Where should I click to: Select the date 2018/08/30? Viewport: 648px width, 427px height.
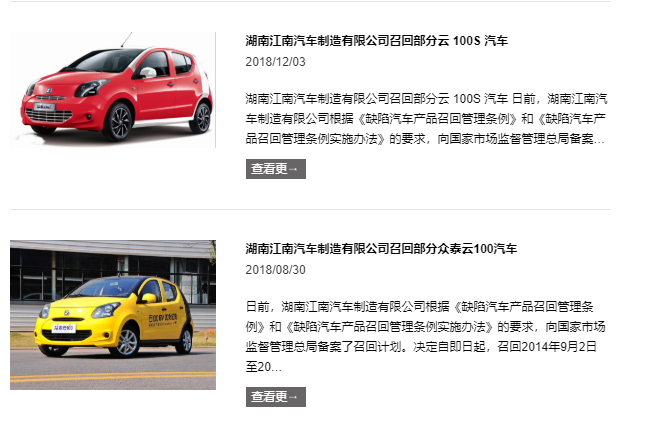275,270
